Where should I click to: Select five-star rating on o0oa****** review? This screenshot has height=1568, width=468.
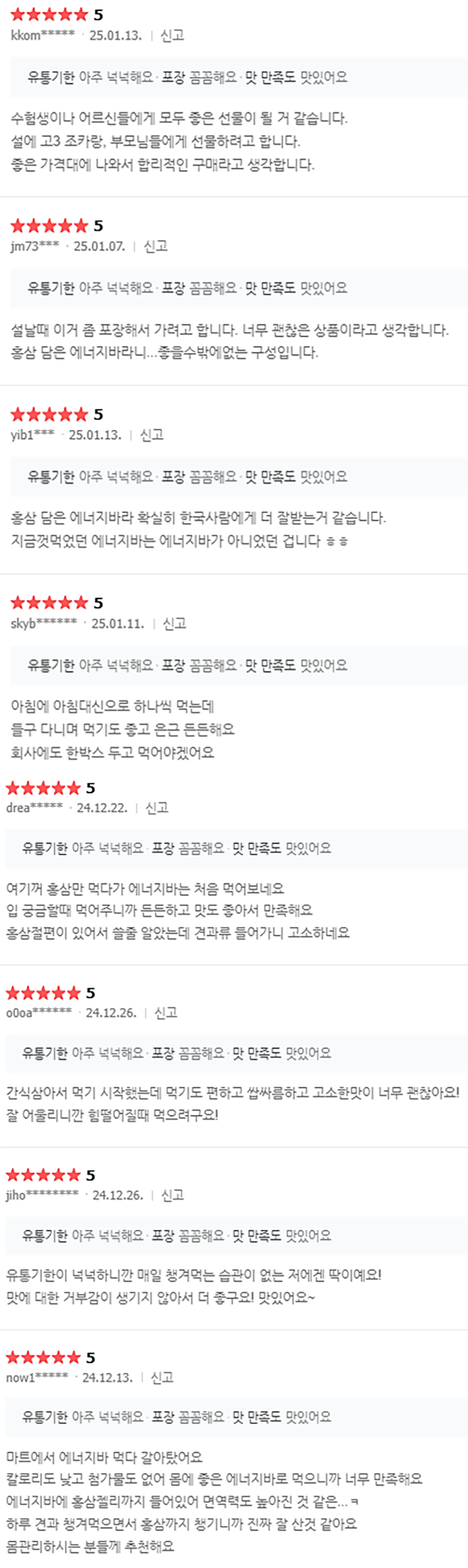(x=43, y=993)
